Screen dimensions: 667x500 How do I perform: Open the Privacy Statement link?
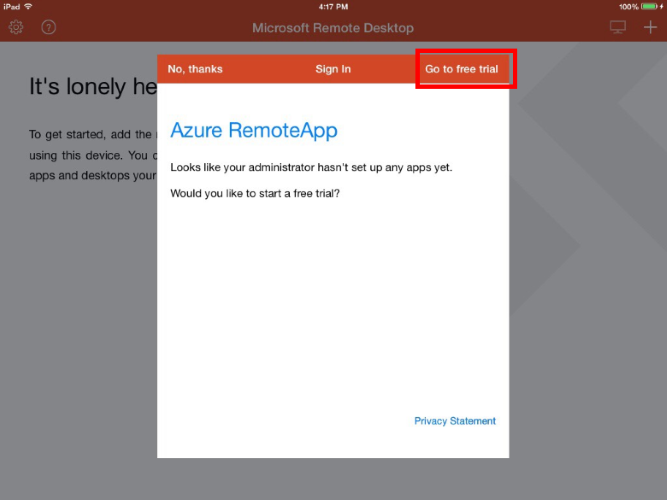[x=455, y=421]
